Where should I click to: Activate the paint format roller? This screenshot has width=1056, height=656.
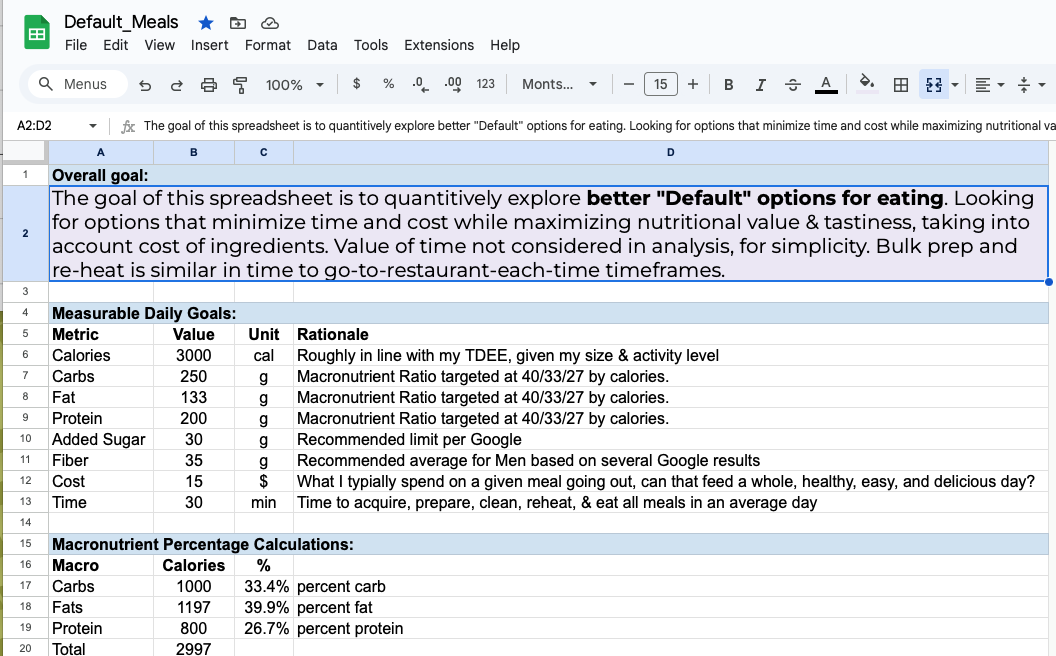tap(240, 85)
